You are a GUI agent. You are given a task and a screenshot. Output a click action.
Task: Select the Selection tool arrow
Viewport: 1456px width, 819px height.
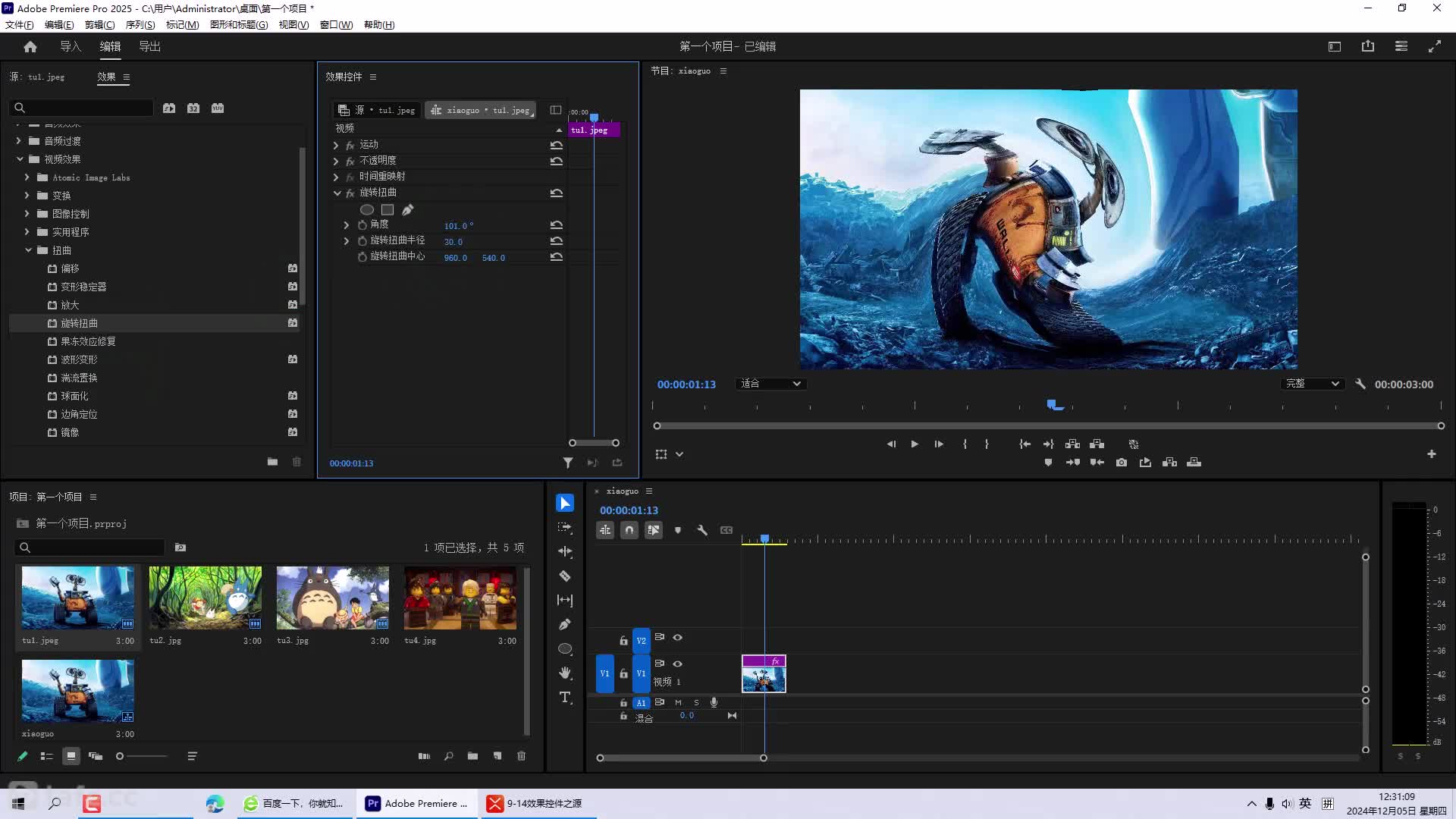(x=565, y=504)
